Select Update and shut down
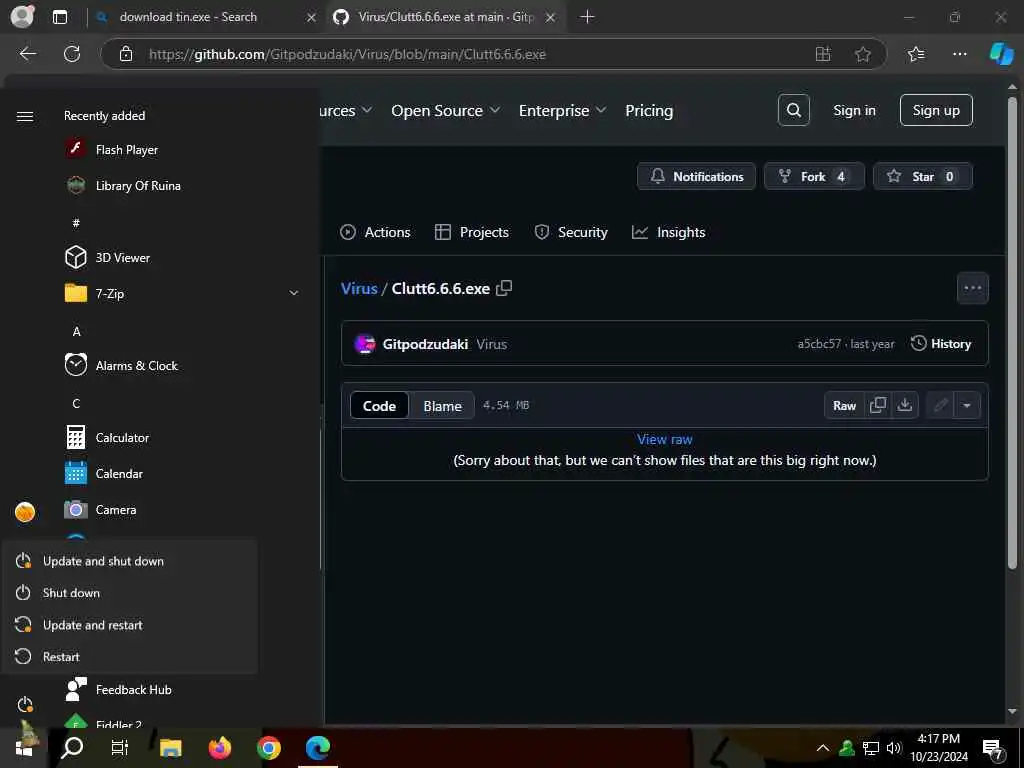 [129, 561]
